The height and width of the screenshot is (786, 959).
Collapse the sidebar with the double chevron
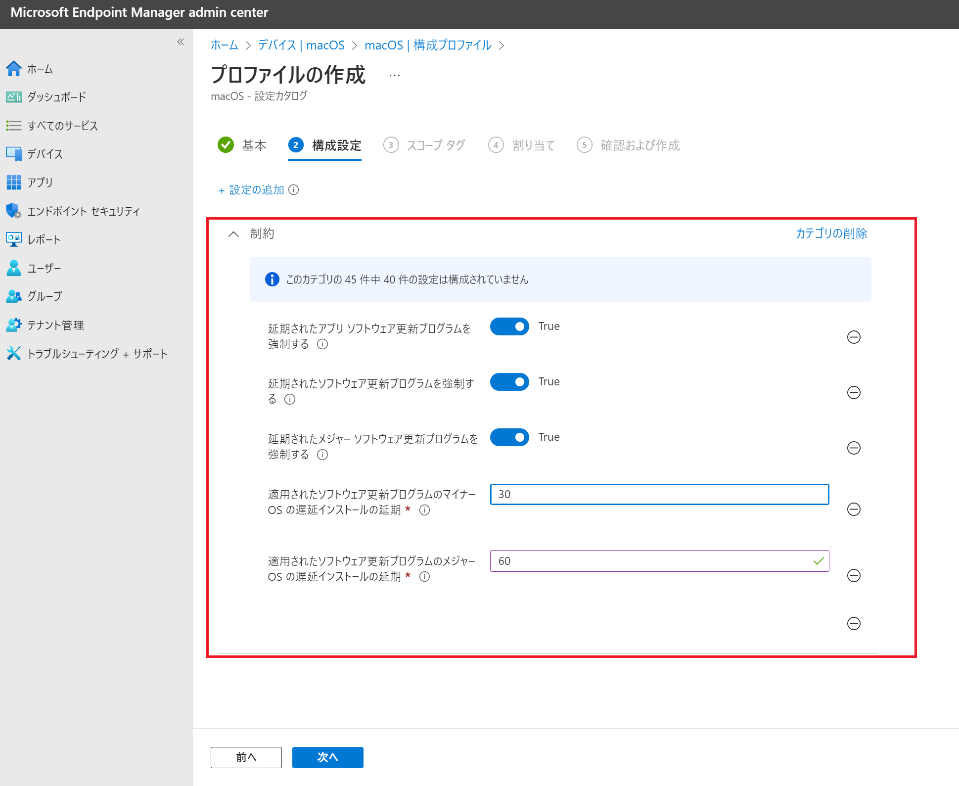point(180,42)
